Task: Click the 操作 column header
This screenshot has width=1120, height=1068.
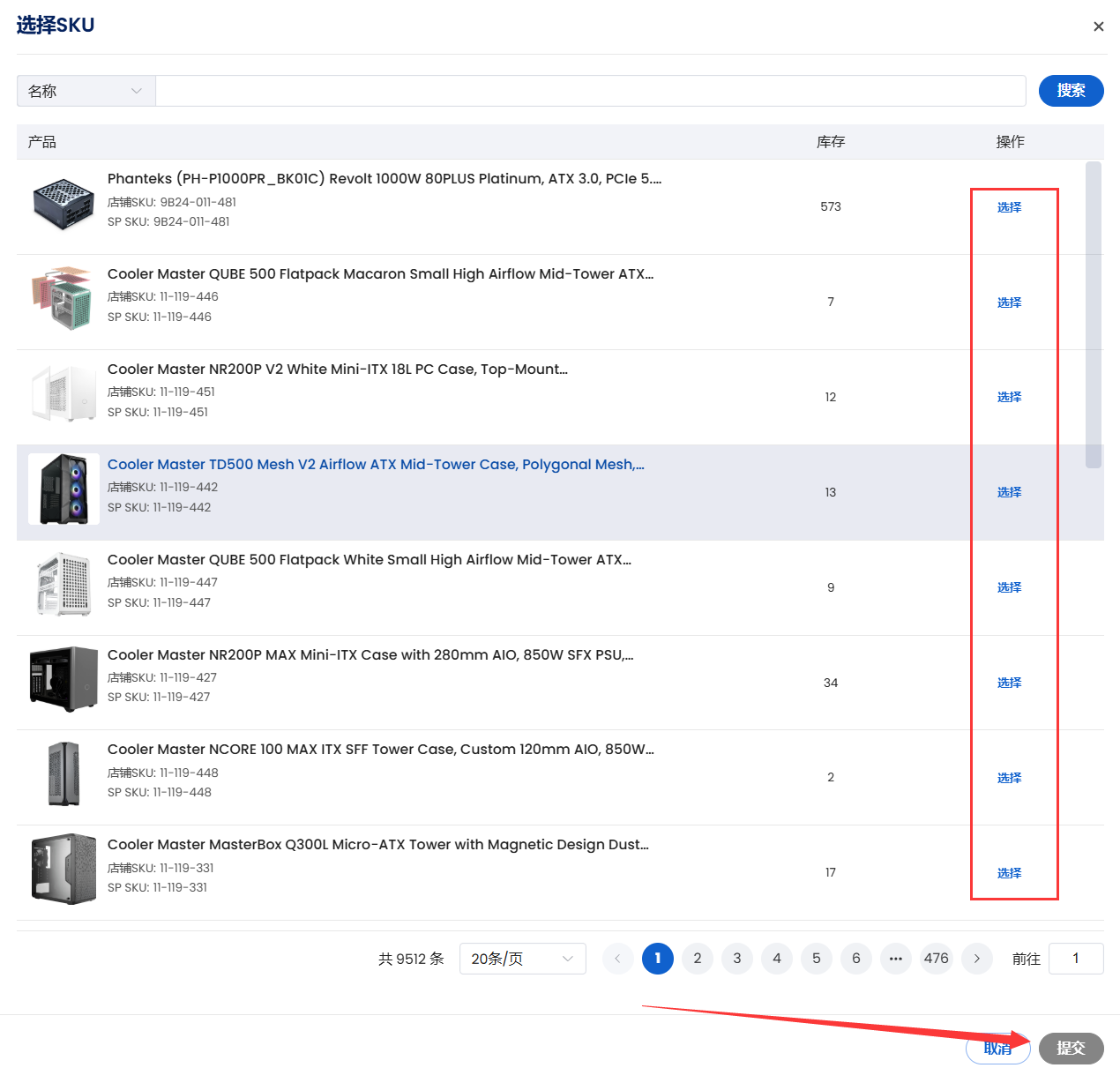Action: tap(1010, 142)
